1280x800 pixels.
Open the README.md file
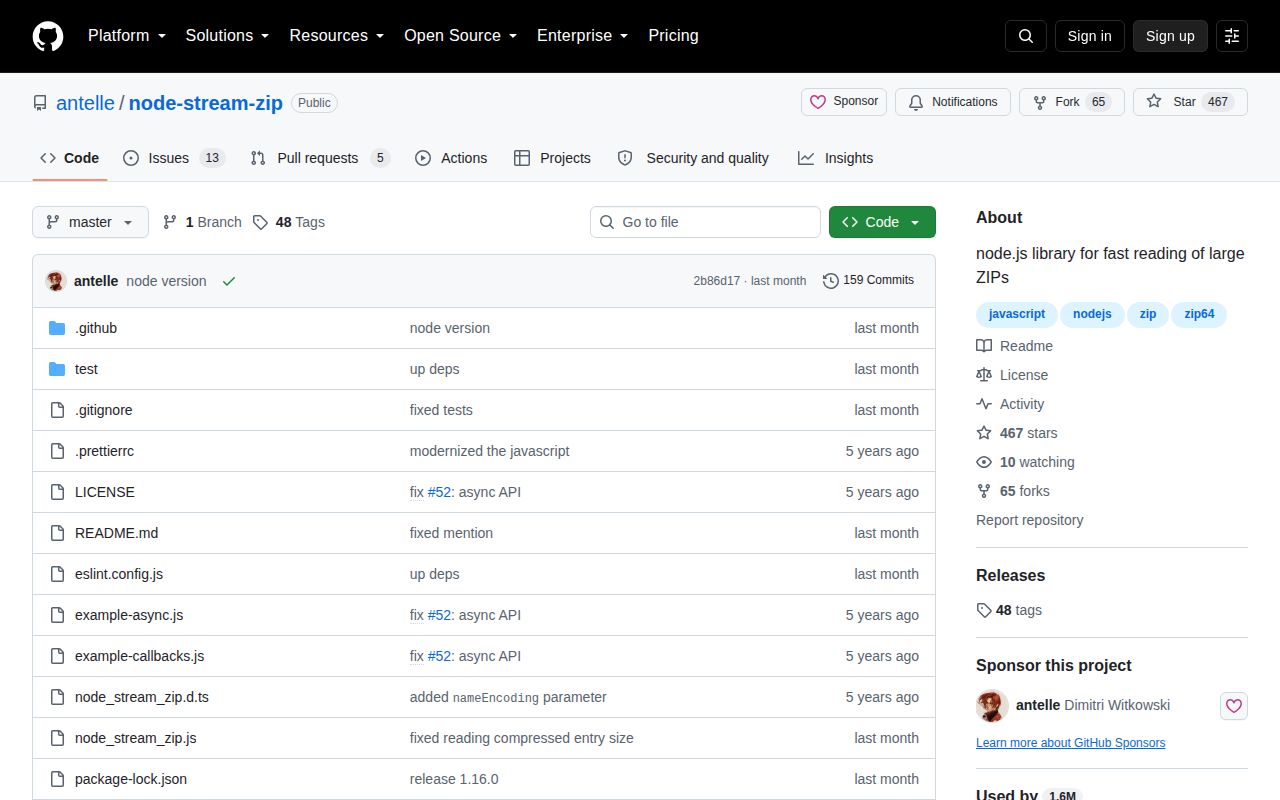click(116, 533)
